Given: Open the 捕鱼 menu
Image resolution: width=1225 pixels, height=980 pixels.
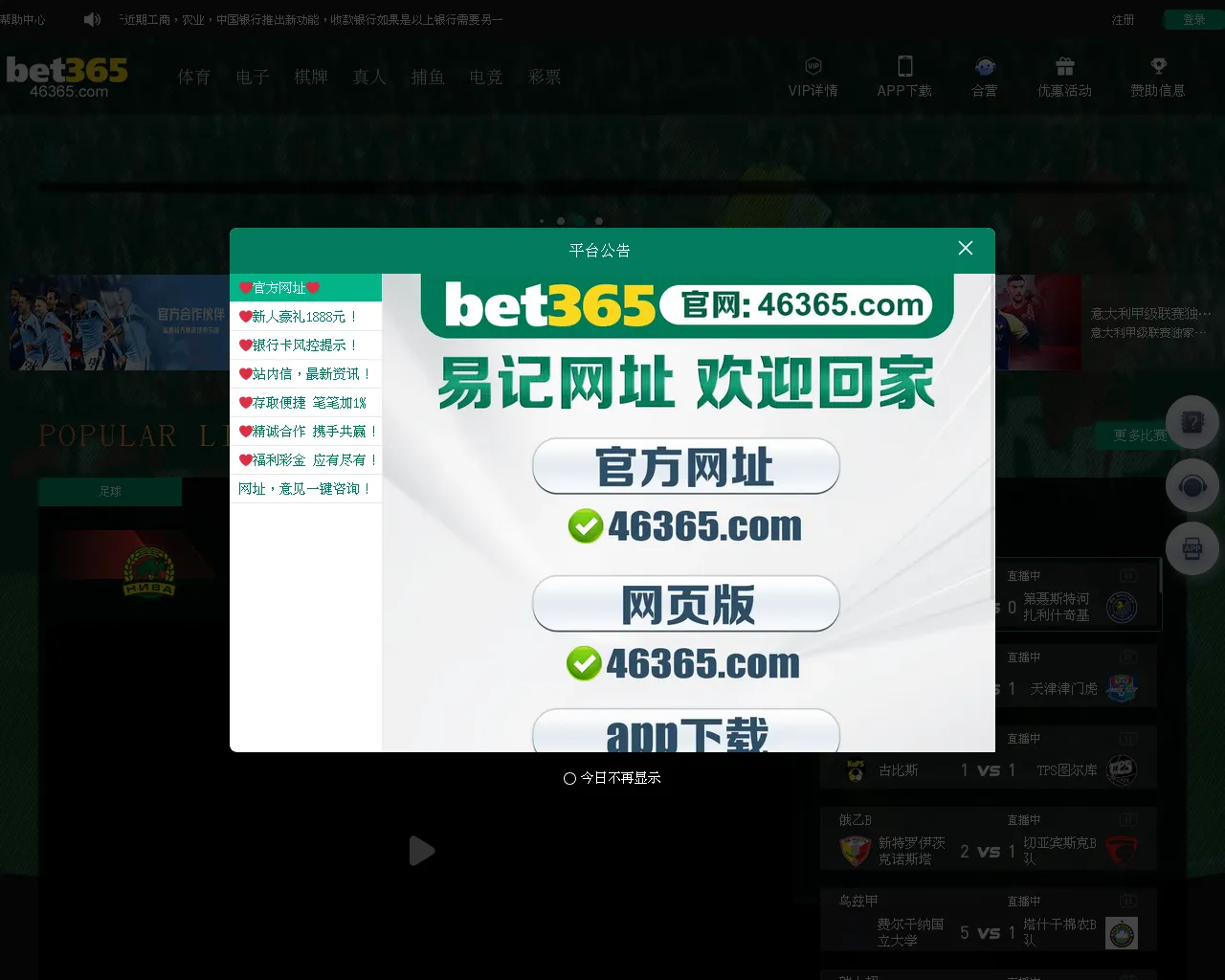Looking at the screenshot, I should 428,77.
